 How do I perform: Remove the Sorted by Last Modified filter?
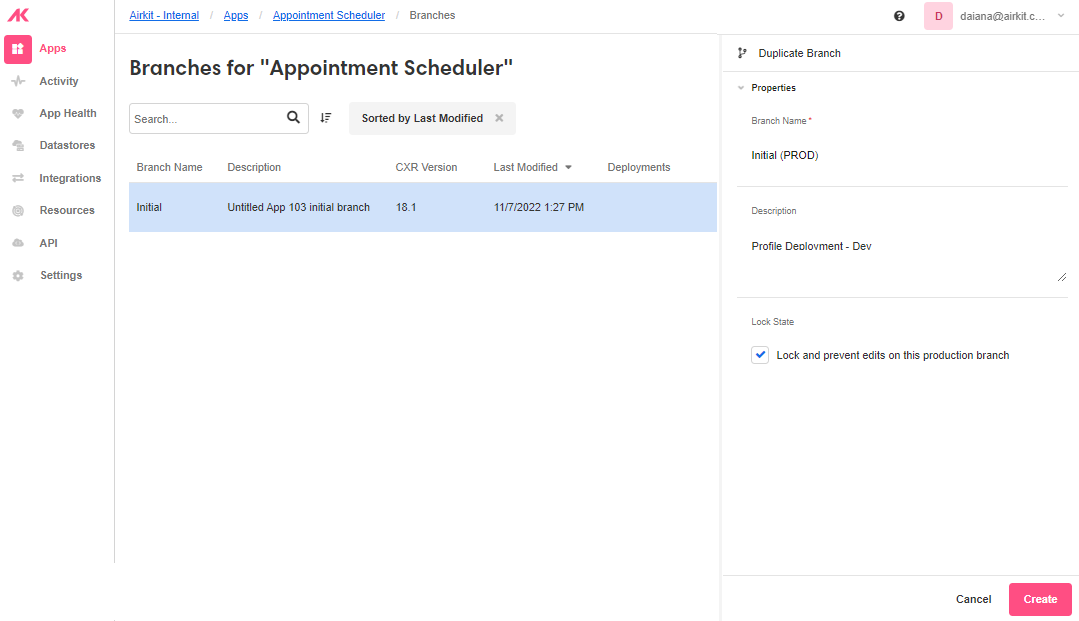tap(499, 118)
